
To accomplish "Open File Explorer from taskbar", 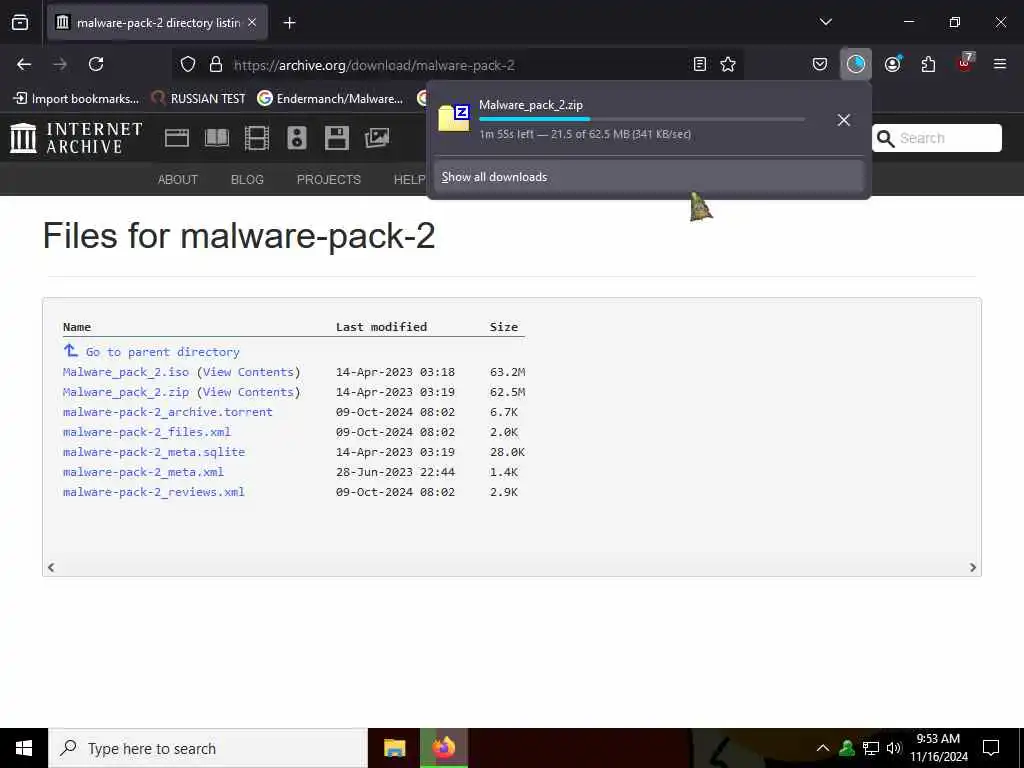I will [x=394, y=748].
